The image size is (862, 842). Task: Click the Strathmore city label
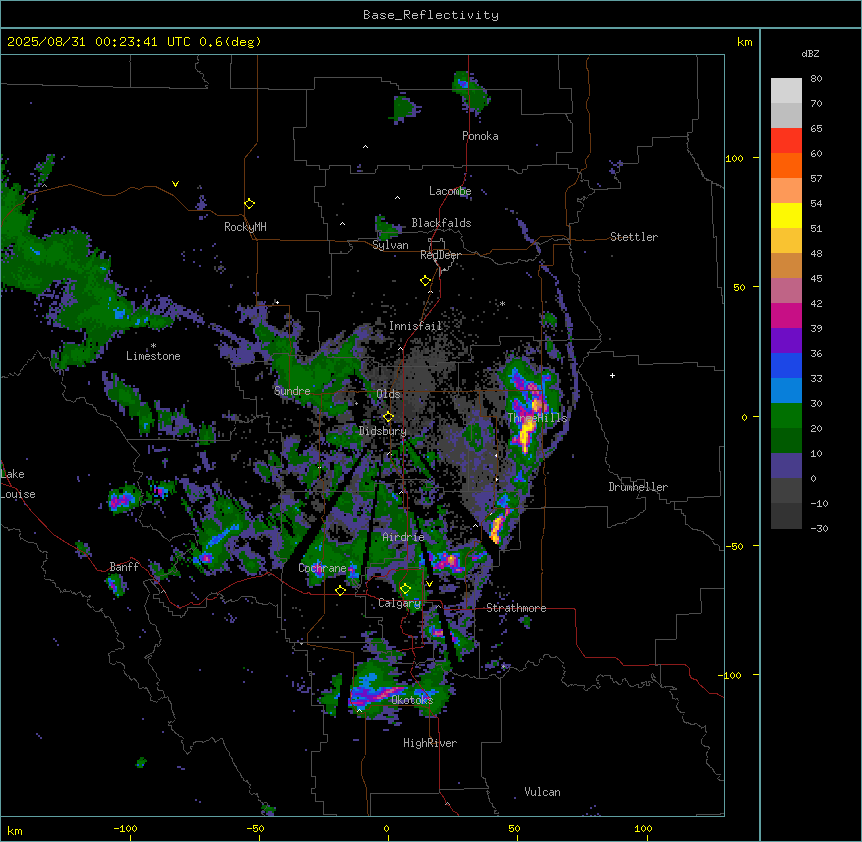516,608
